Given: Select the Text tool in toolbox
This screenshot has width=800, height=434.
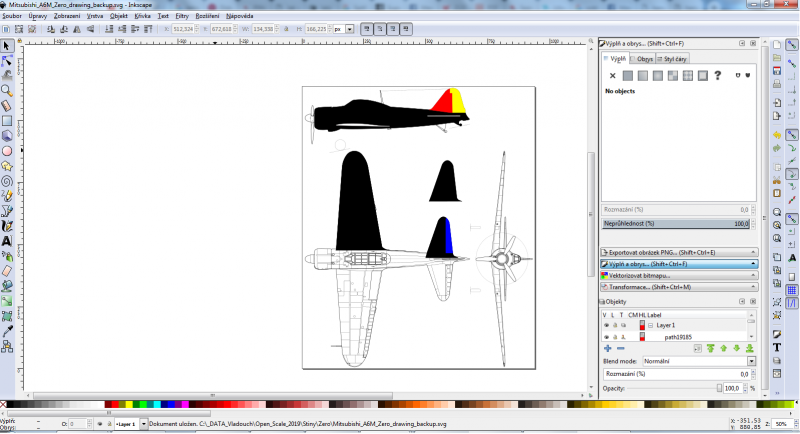Looking at the screenshot, I should tap(7, 241).
